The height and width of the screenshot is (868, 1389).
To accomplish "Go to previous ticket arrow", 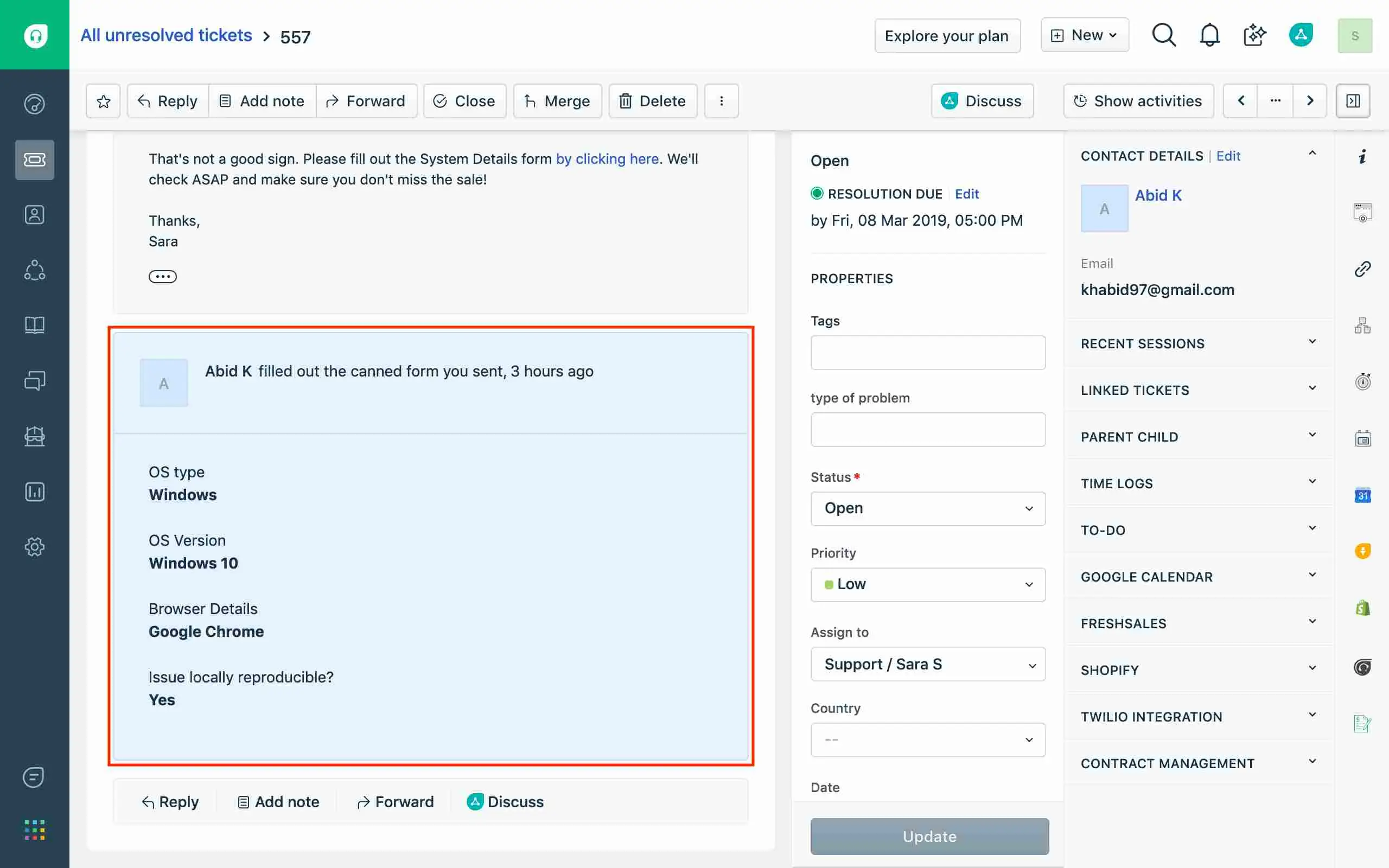I will (x=1240, y=101).
